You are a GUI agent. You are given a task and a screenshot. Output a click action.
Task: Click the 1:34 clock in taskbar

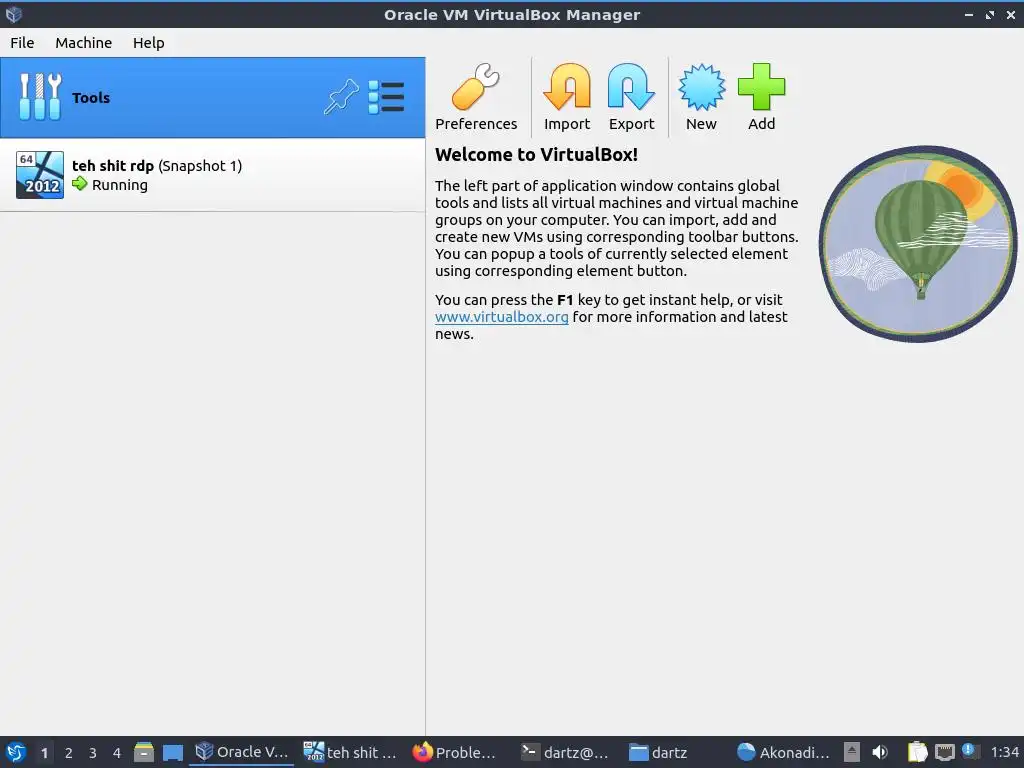1004,752
